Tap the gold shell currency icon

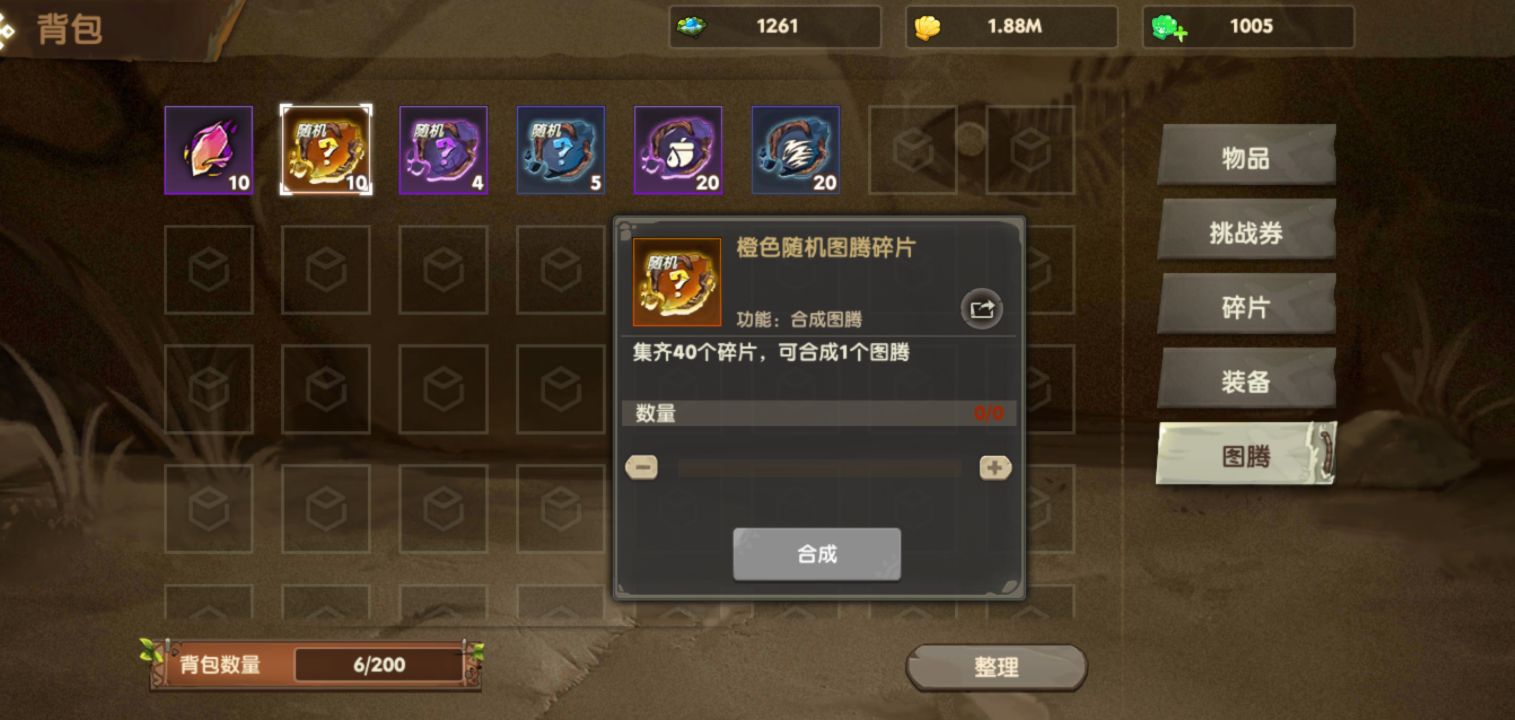point(928,27)
